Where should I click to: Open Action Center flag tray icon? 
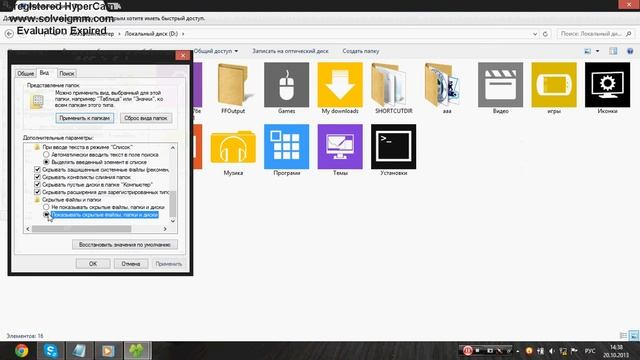tap(574, 351)
